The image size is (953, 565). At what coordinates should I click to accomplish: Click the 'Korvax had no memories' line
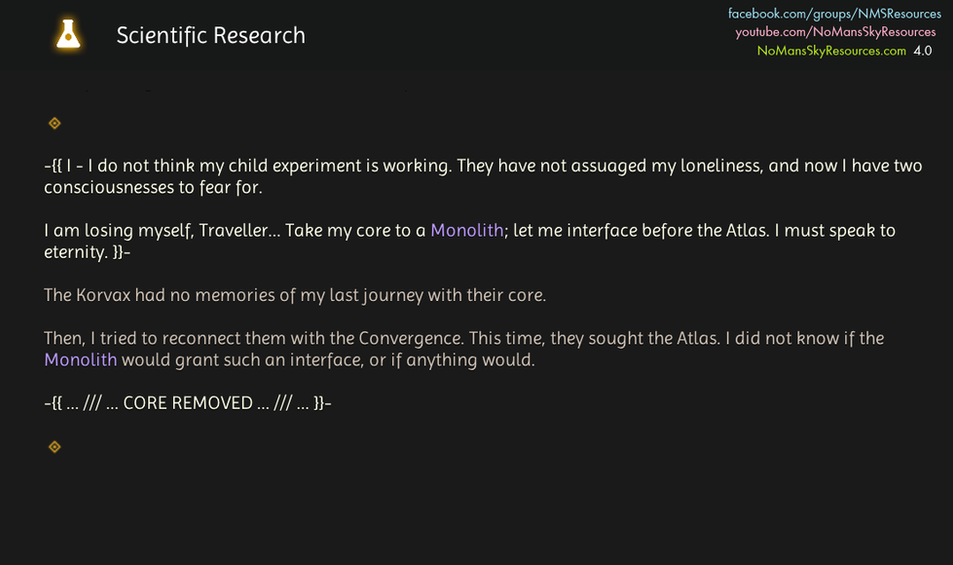click(295, 295)
